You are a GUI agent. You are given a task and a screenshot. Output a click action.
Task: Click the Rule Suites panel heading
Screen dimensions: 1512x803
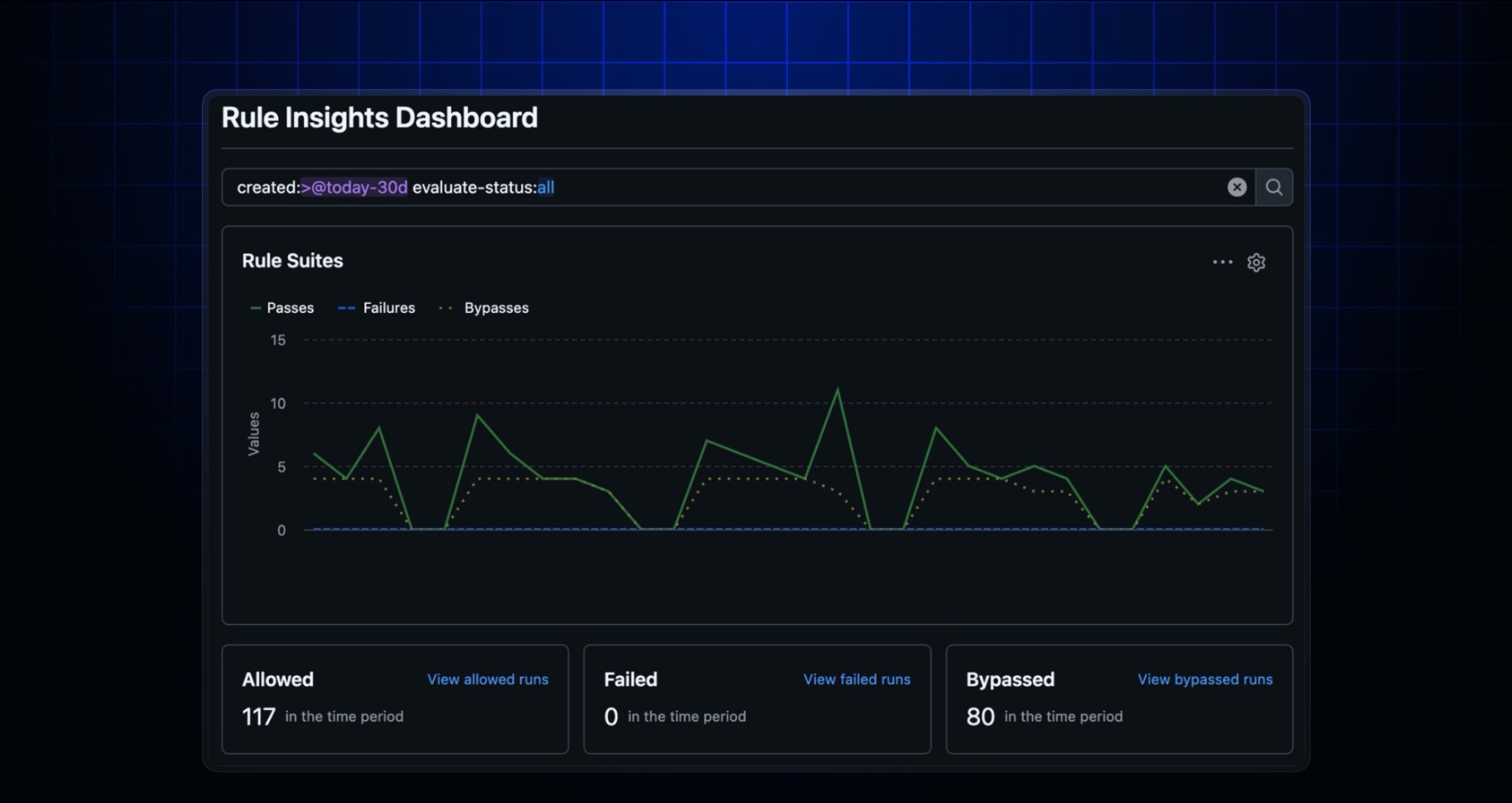pyautogui.click(x=292, y=261)
